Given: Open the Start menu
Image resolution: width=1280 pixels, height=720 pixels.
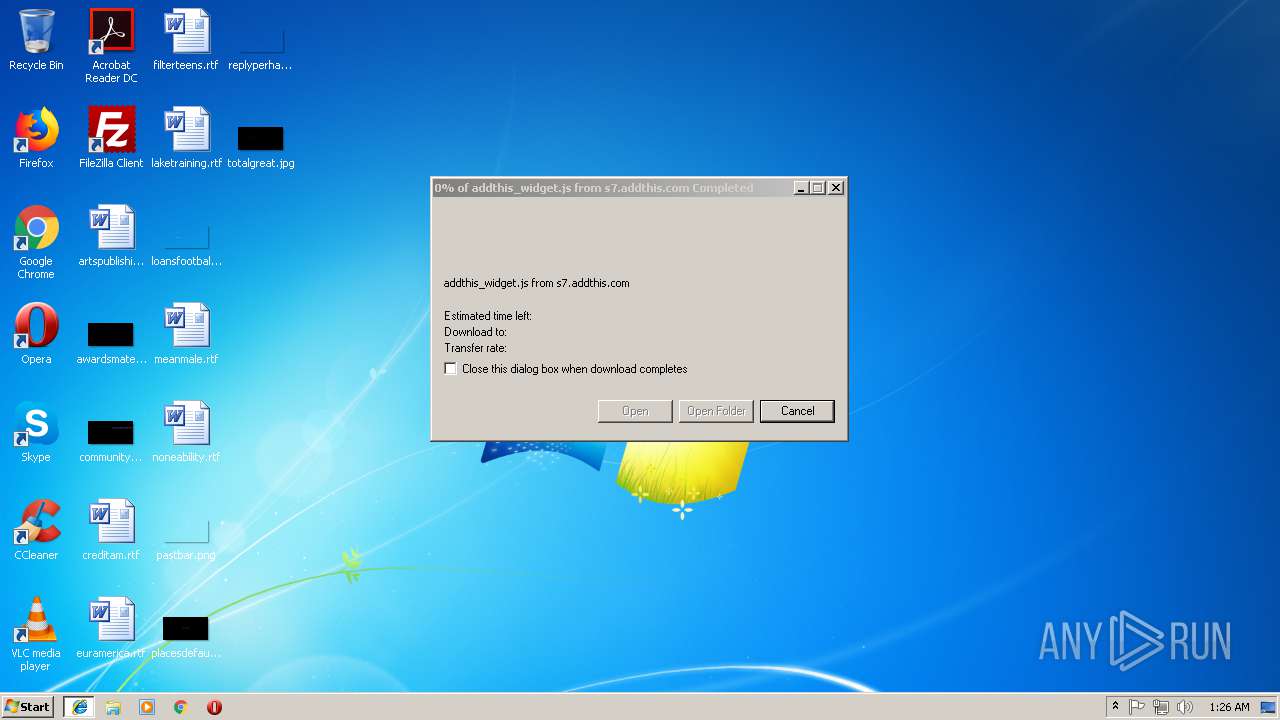Looking at the screenshot, I should (28, 707).
